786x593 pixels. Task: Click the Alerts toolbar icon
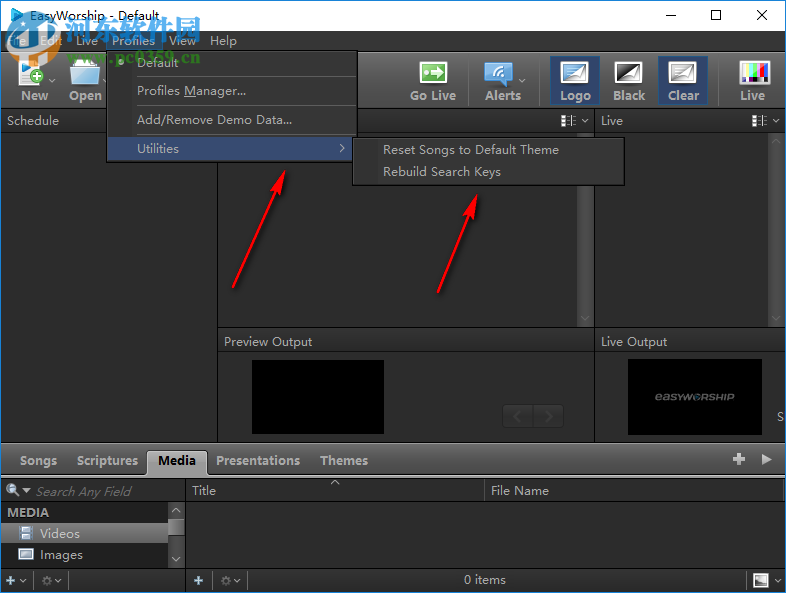(x=498, y=74)
